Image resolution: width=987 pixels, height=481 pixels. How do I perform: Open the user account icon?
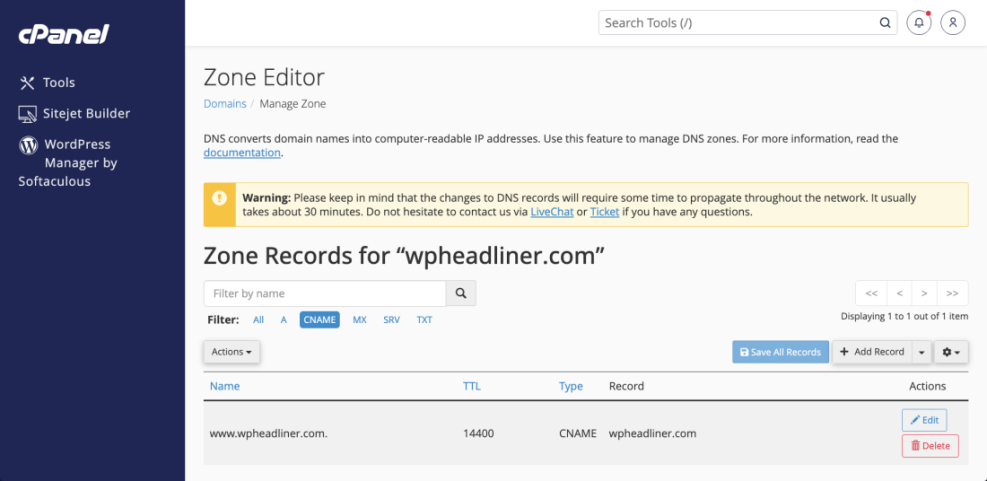coord(953,23)
